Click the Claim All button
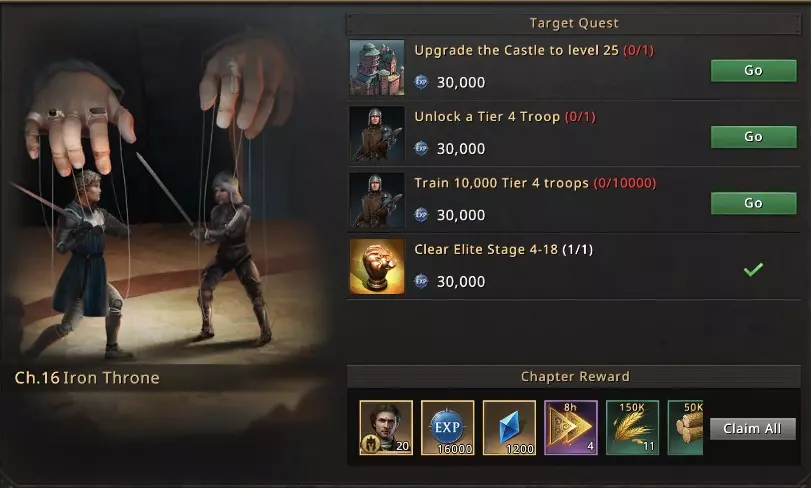The image size is (811, 488). pyautogui.click(x=753, y=429)
